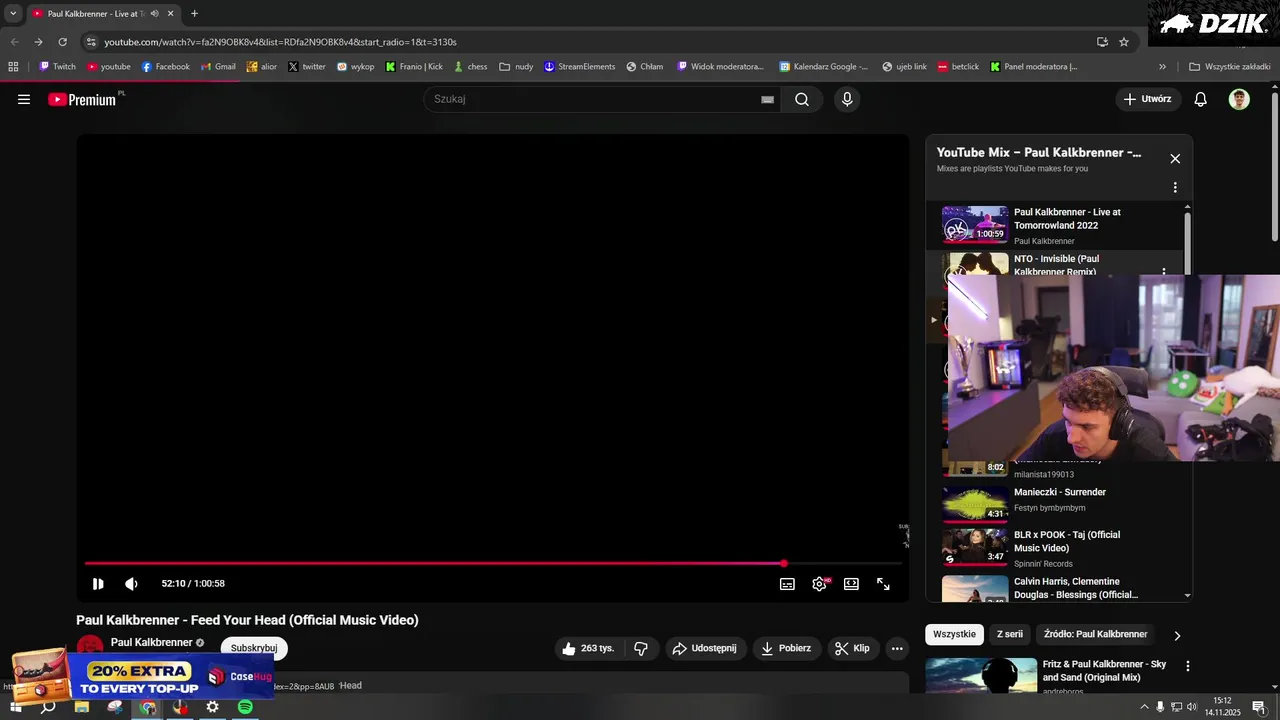Open options for NTO - Invisible remix
Viewport: 1280px width, 720px height.
tap(1164, 271)
